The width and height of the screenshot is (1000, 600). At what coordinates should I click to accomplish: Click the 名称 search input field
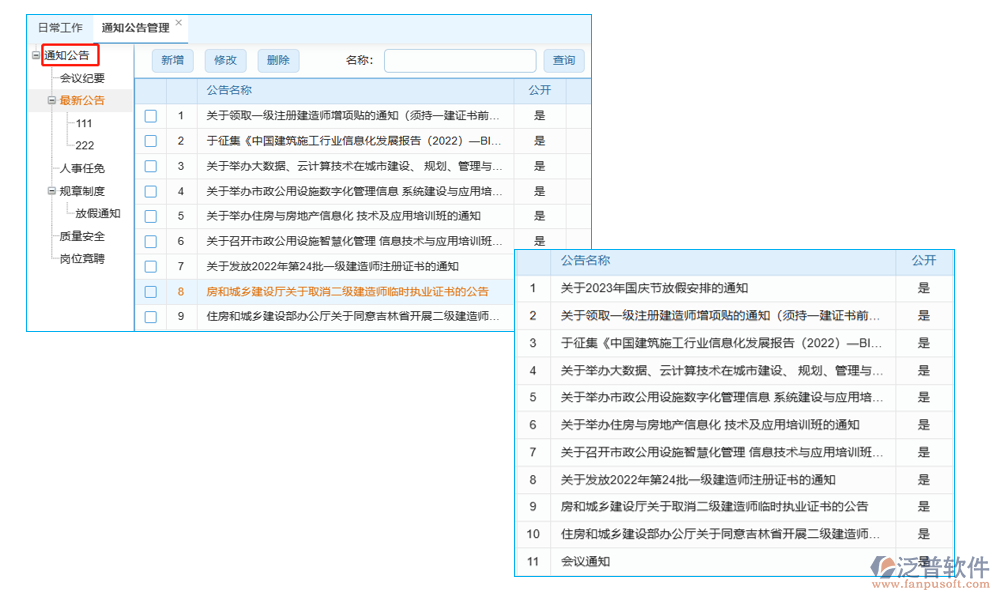tap(460, 60)
